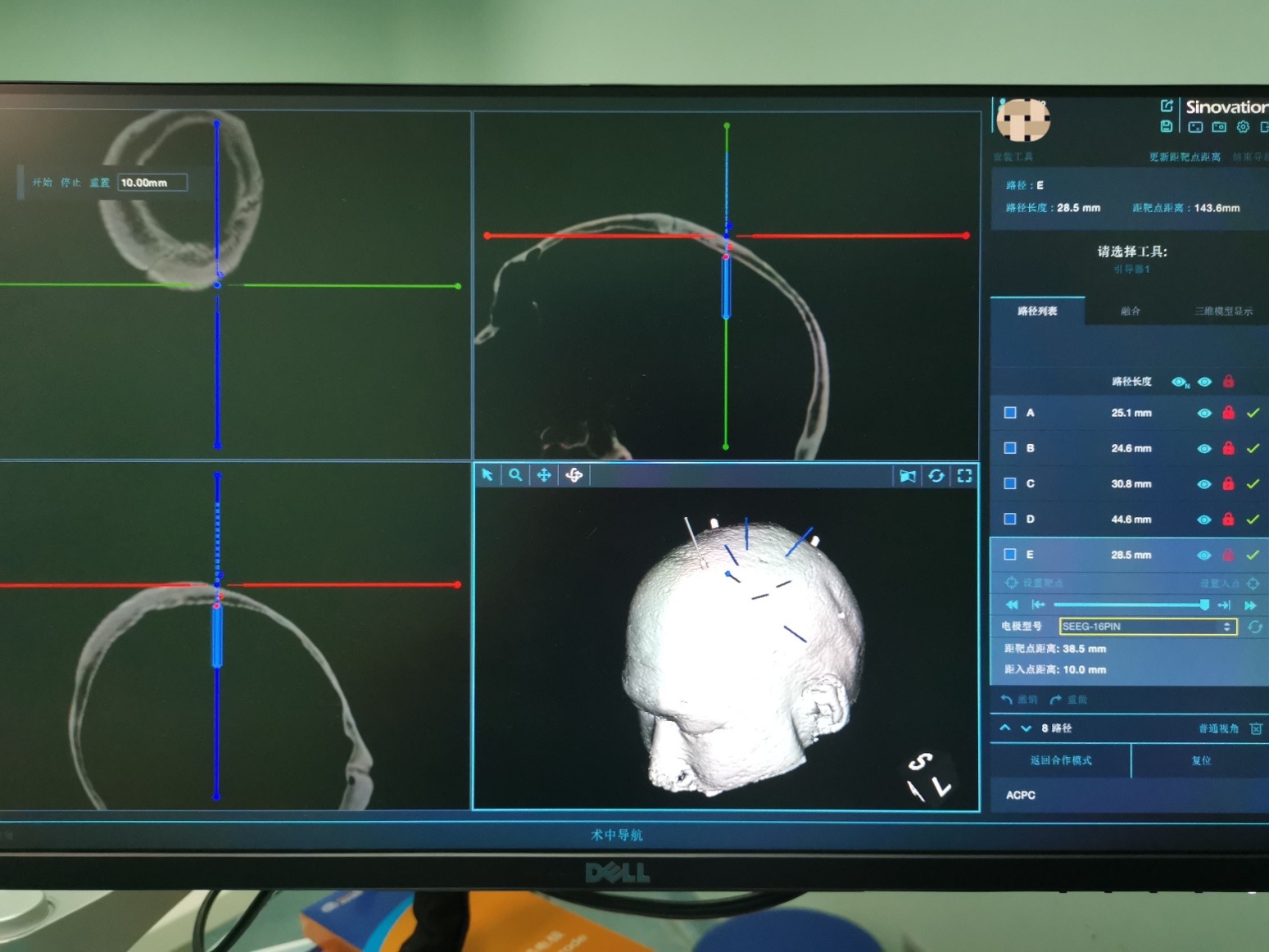Click the 10.00mm input field

coord(152,183)
